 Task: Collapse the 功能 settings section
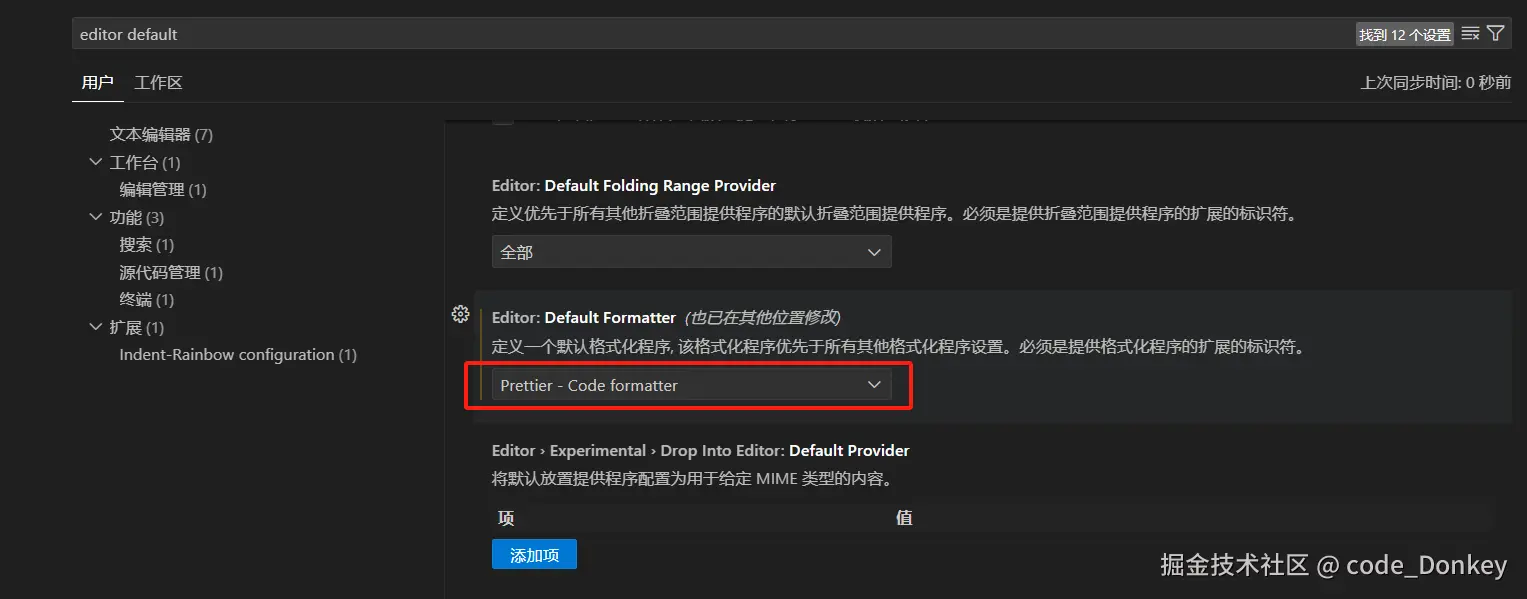coord(95,217)
